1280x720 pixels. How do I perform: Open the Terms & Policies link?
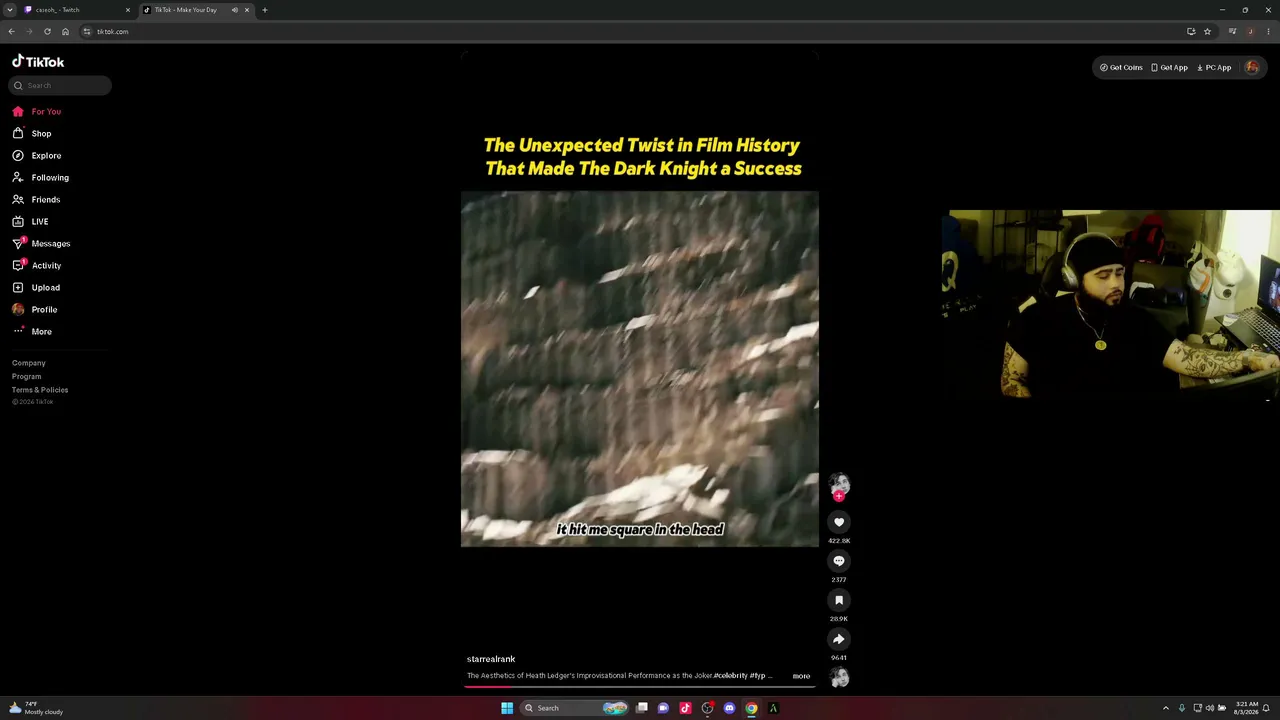pyautogui.click(x=40, y=390)
